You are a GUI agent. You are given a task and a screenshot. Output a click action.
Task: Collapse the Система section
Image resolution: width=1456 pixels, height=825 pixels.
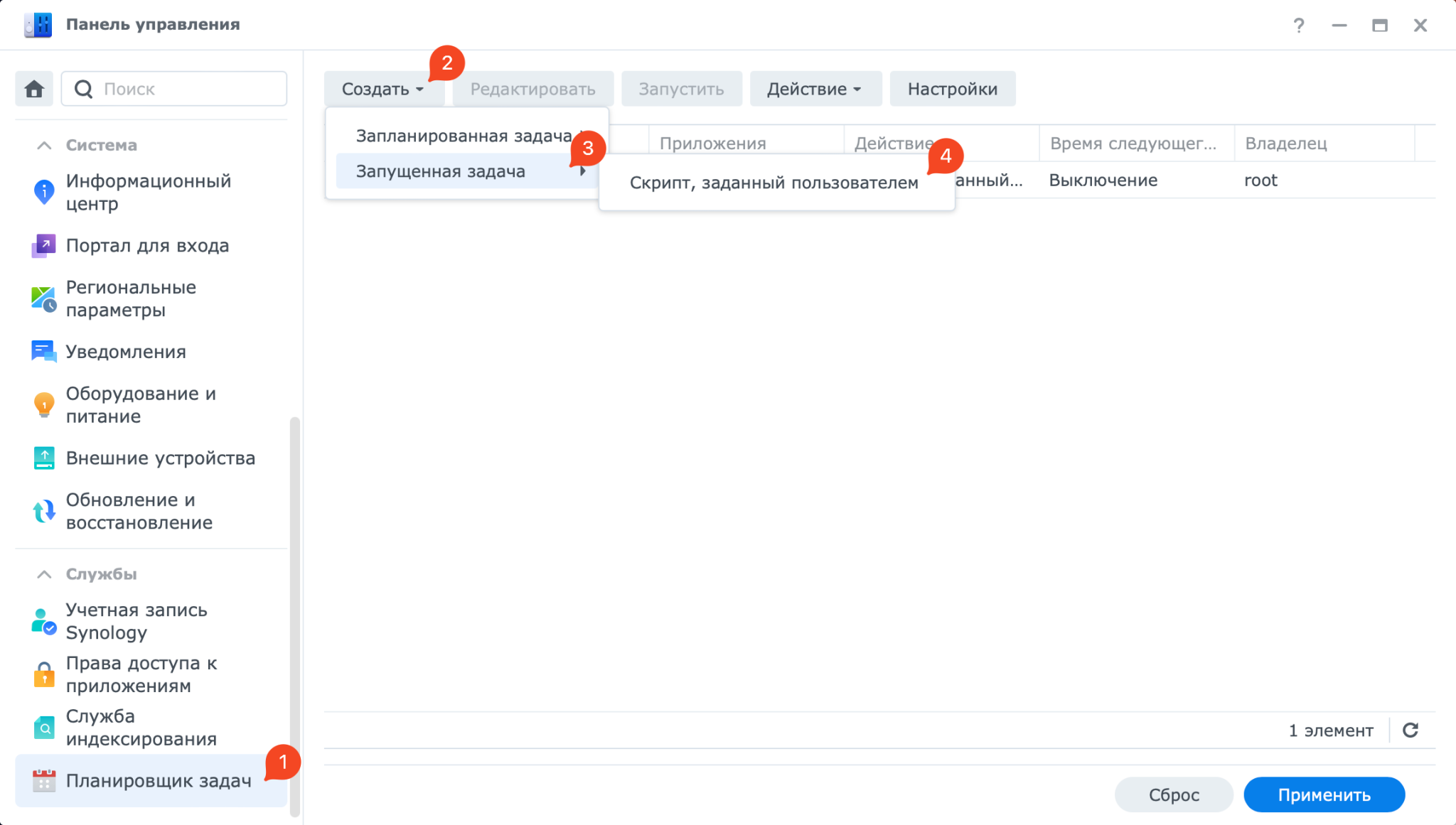tap(44, 145)
